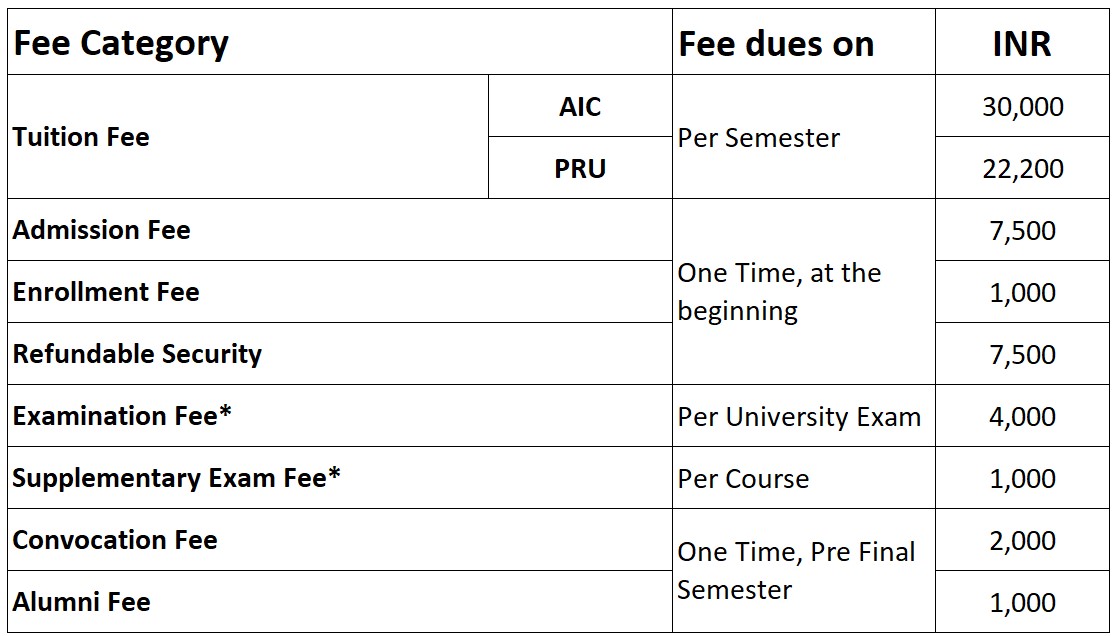The image size is (1114, 636).
Task: Click the AIC sub-category cell
Action: pyautogui.click(x=580, y=106)
